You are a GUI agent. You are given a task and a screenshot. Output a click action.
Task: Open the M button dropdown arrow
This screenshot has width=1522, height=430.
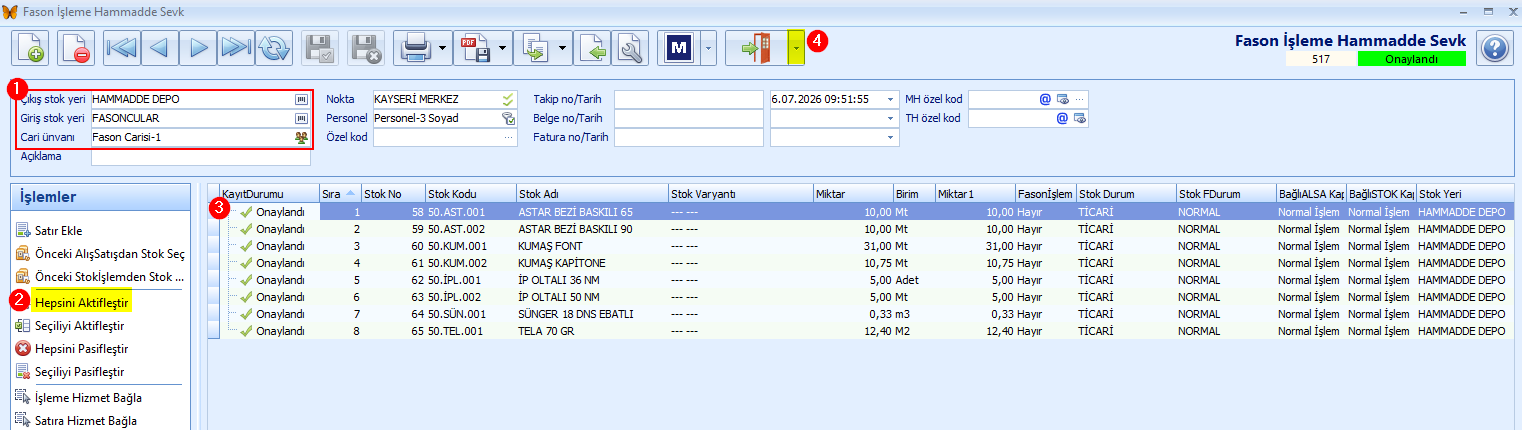click(x=709, y=47)
